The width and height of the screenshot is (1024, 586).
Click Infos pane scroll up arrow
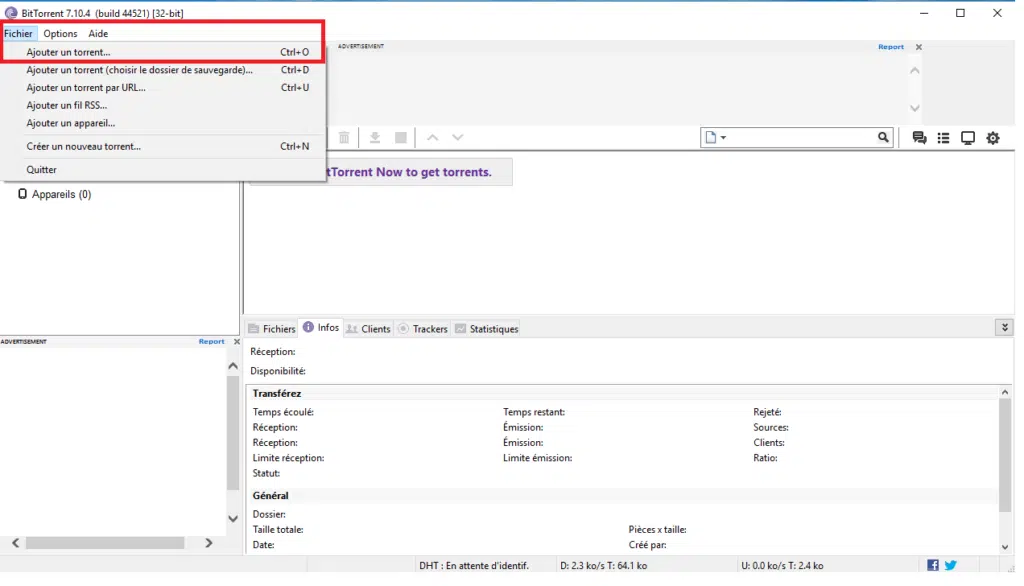[1005, 393]
